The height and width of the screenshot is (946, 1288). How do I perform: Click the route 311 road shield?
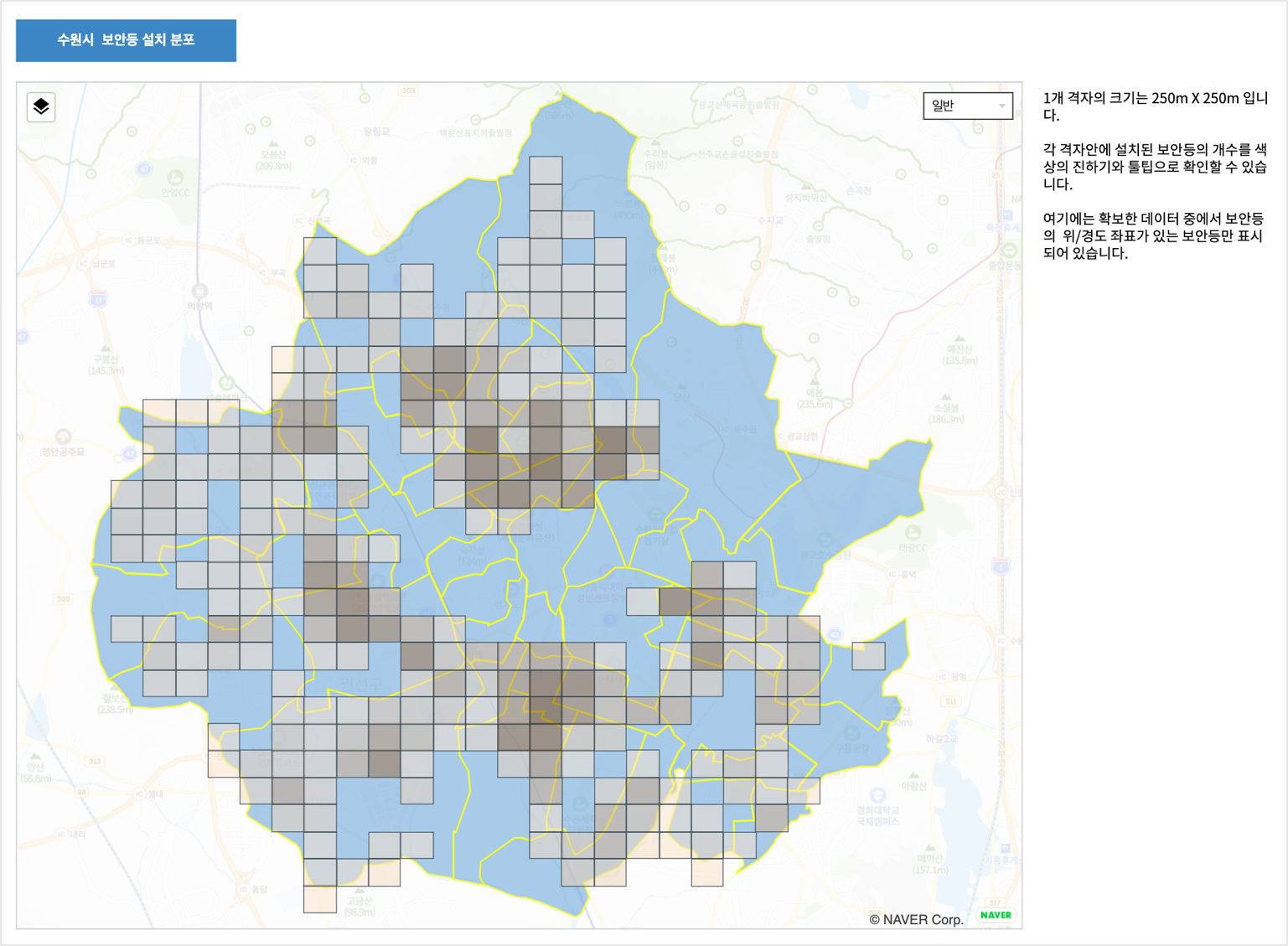coord(950,701)
